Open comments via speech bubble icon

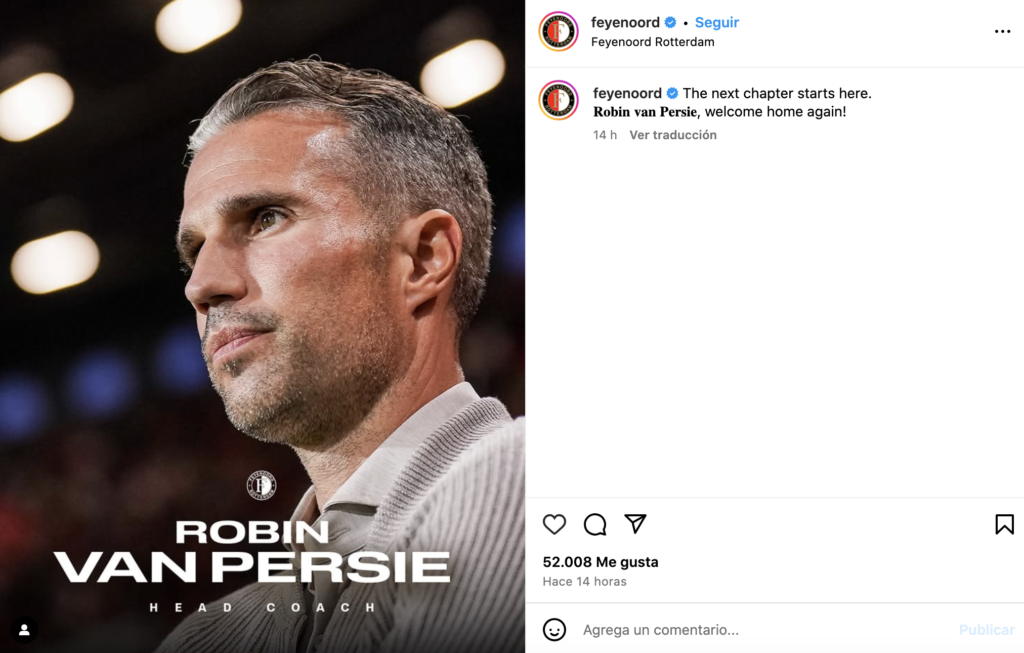[x=595, y=524]
